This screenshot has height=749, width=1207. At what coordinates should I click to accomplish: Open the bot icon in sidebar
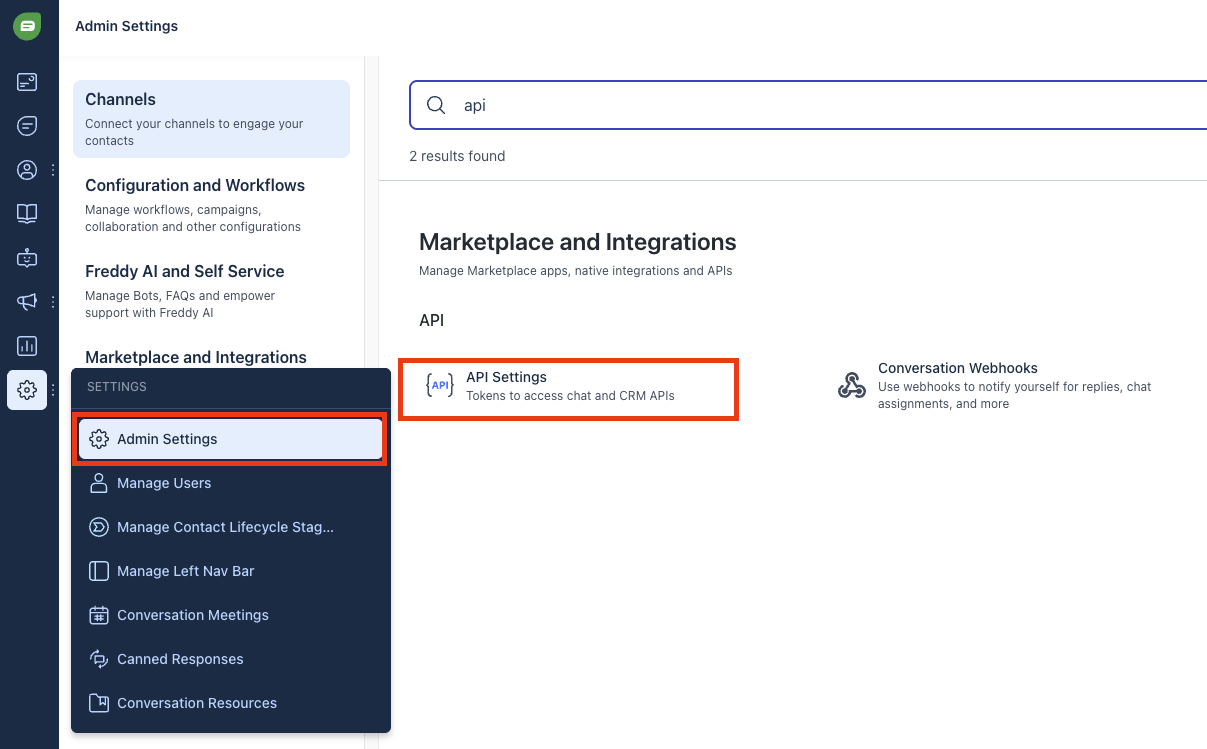(27, 258)
